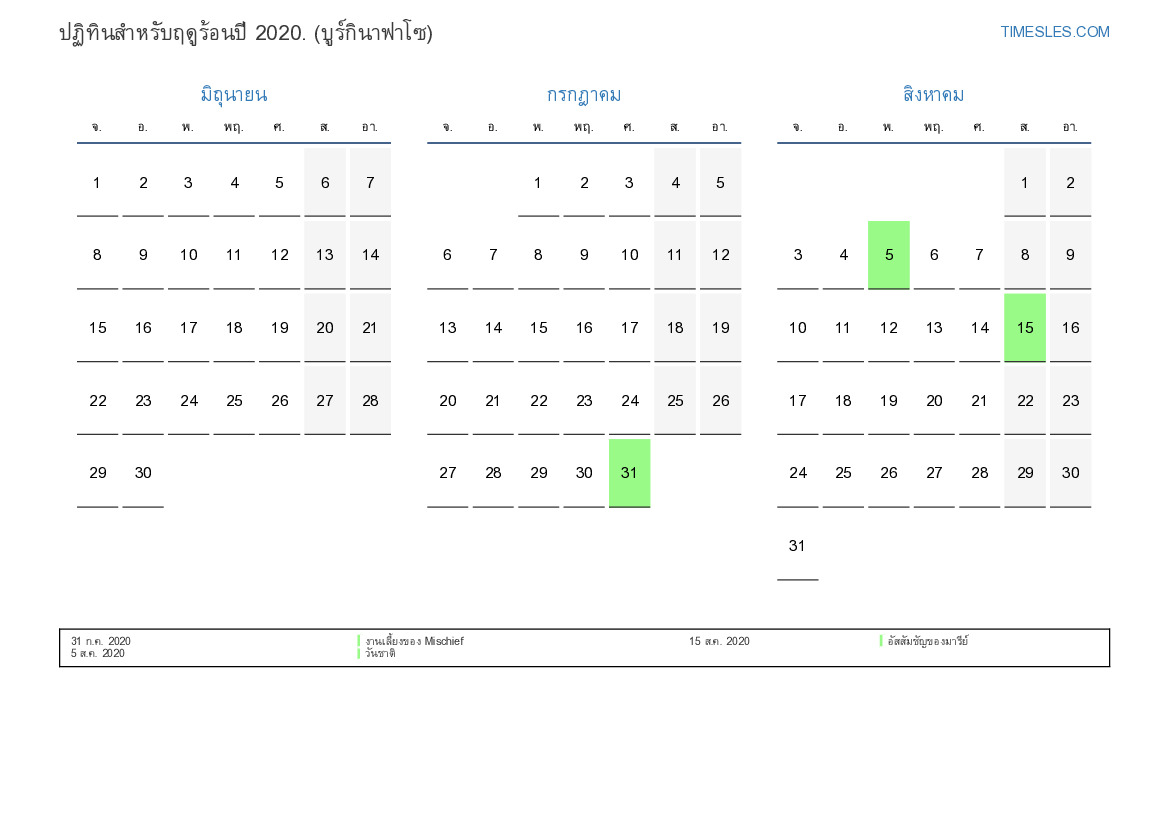Select green highlighted August 5 cell

[x=888, y=255]
